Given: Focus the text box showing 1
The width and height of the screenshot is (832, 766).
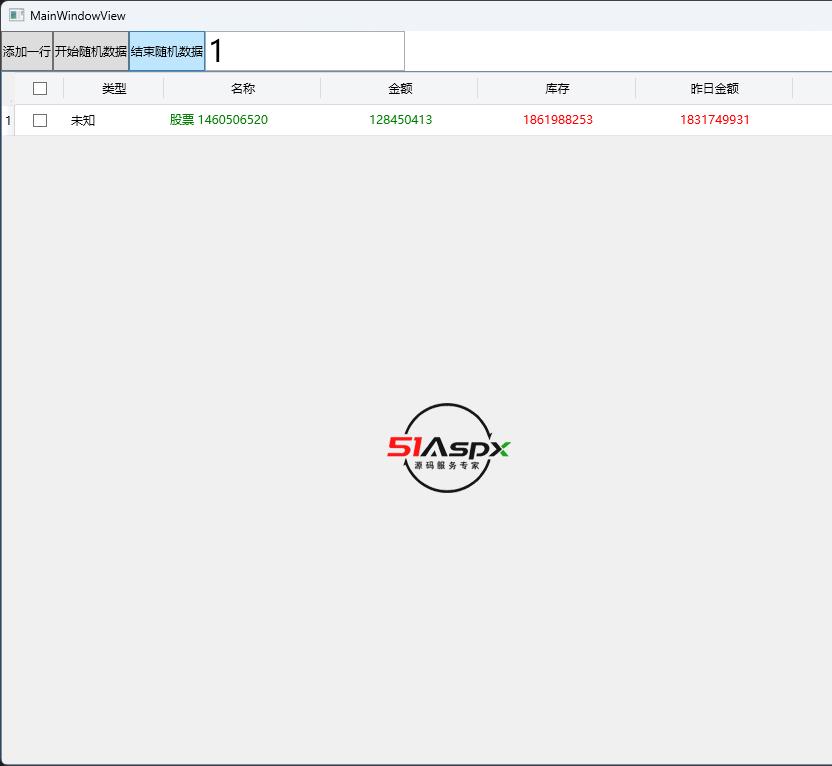Looking at the screenshot, I should pyautogui.click(x=305, y=51).
